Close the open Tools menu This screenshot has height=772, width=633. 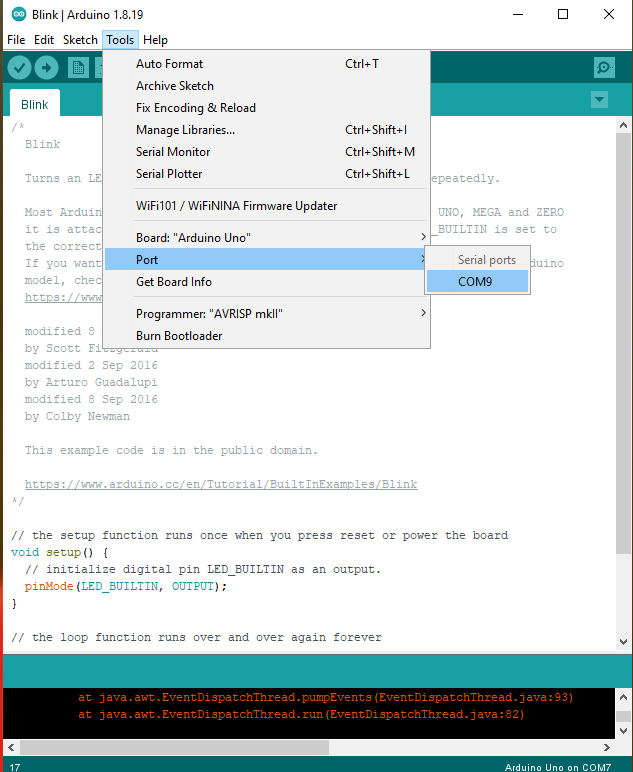click(120, 40)
